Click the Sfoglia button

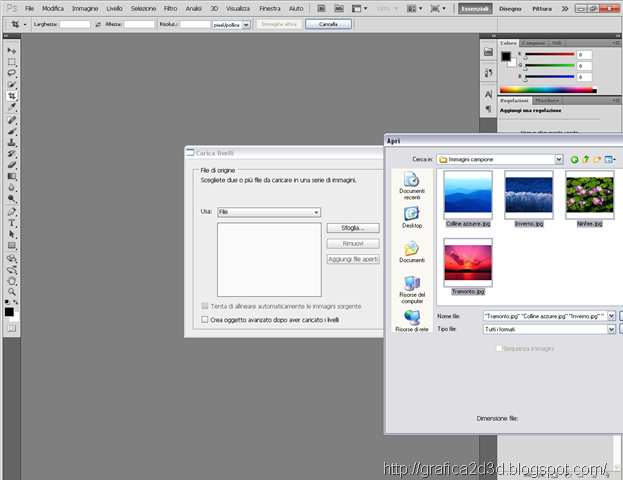pos(353,228)
